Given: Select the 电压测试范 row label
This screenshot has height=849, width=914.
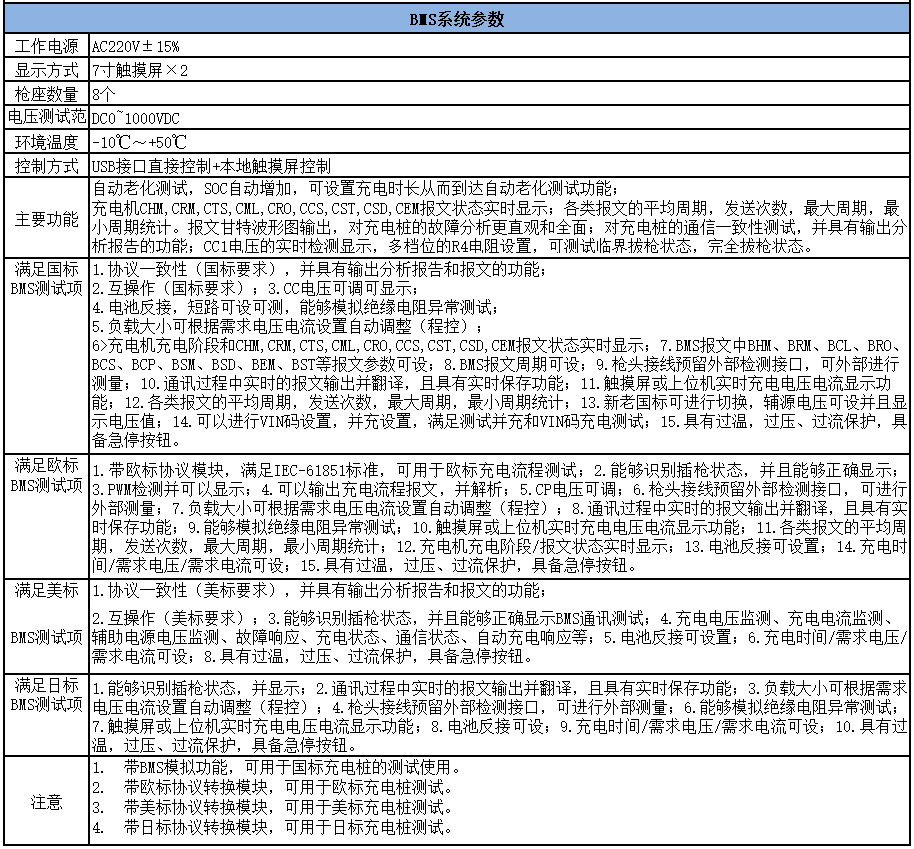Looking at the screenshot, I should (x=46, y=117).
